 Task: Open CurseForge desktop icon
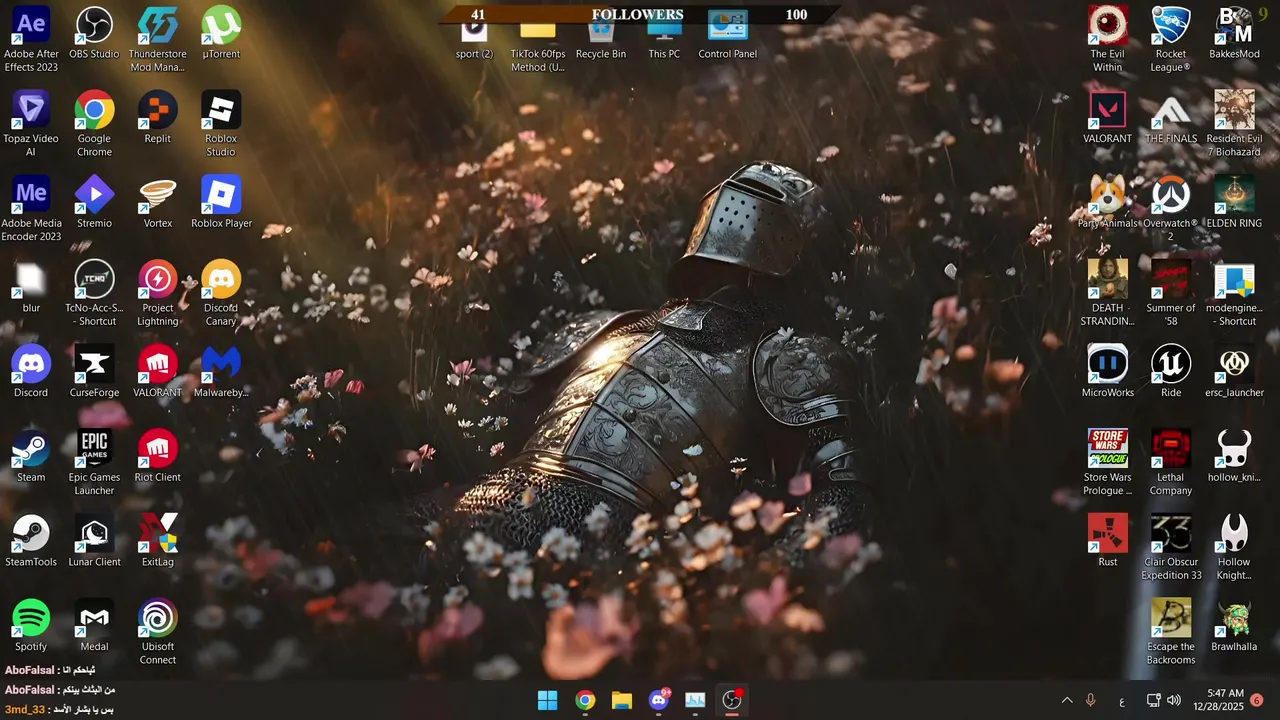94,372
